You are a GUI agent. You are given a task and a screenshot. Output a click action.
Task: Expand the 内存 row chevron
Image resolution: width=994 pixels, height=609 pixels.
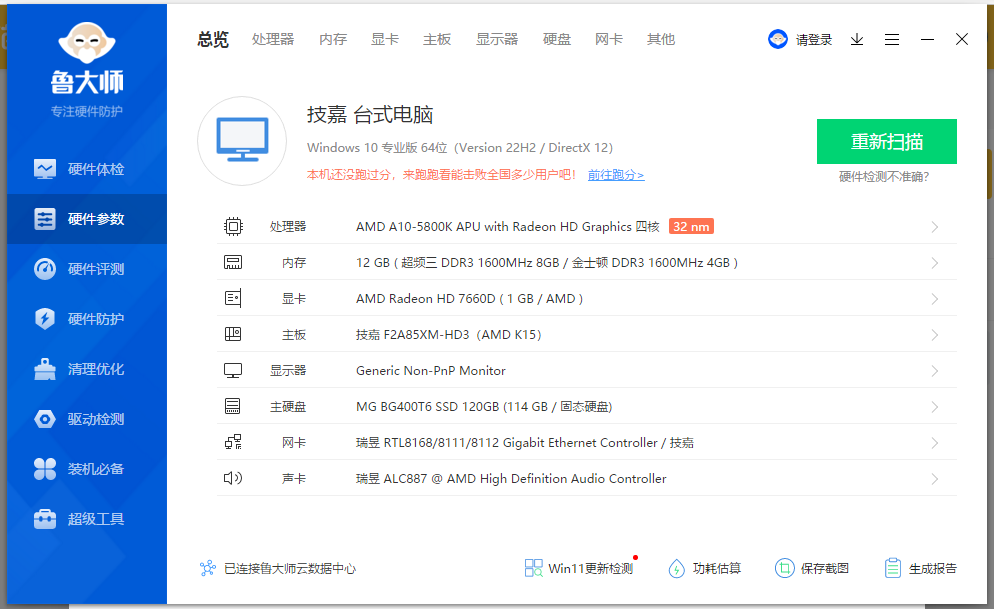coord(935,263)
